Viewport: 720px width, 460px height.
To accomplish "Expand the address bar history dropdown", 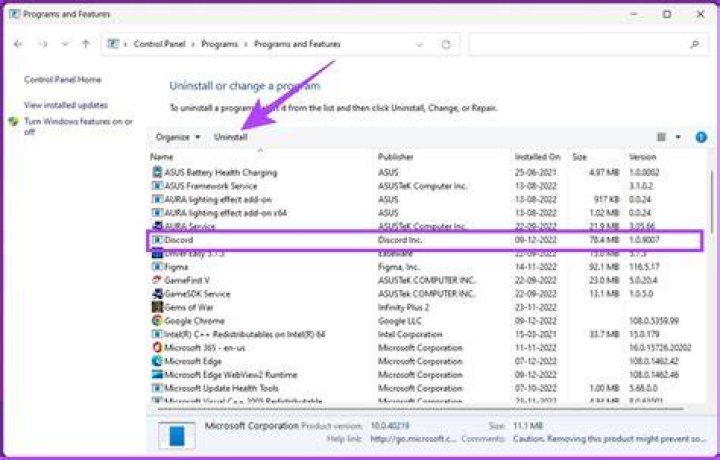I will click(x=419, y=45).
